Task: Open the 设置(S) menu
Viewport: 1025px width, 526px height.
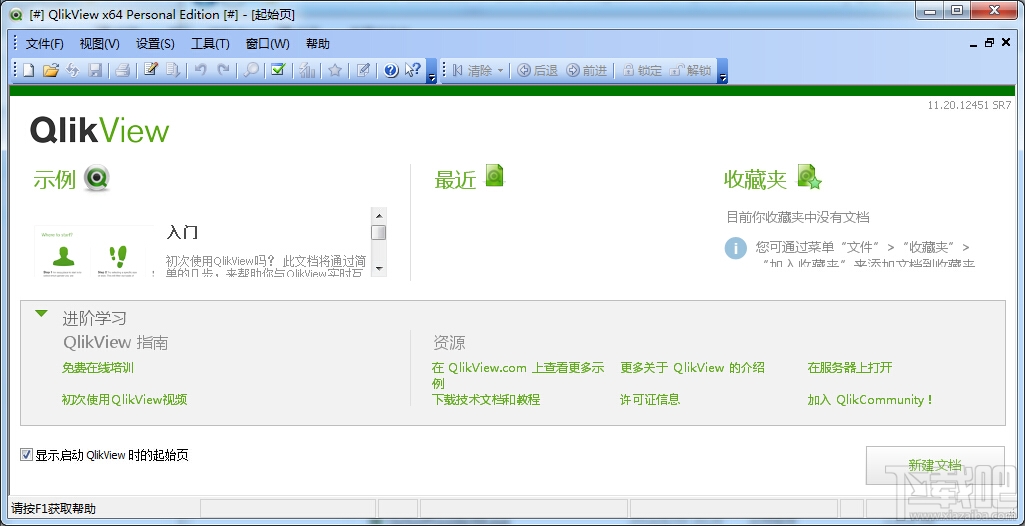Action: point(155,44)
